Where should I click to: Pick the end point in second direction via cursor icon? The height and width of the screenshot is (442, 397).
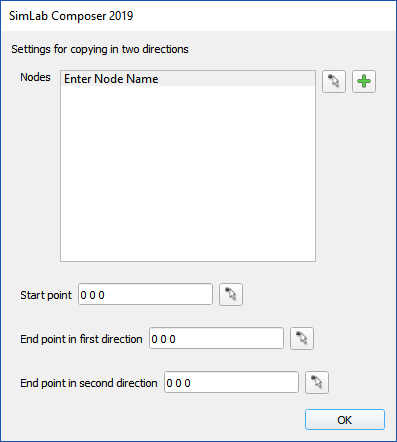tap(317, 382)
